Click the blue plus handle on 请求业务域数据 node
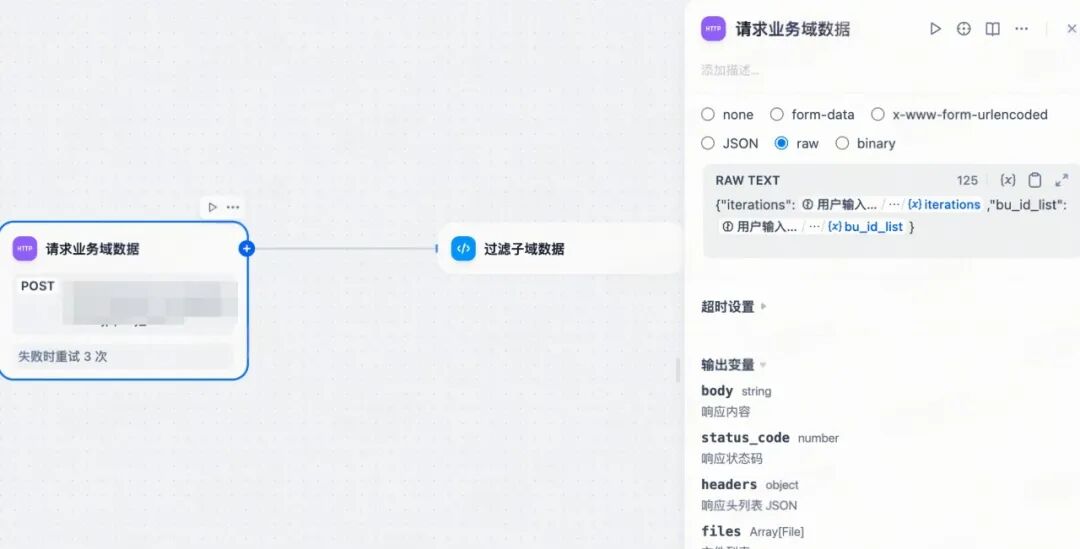Viewport: 1080px width, 549px height. point(247,249)
